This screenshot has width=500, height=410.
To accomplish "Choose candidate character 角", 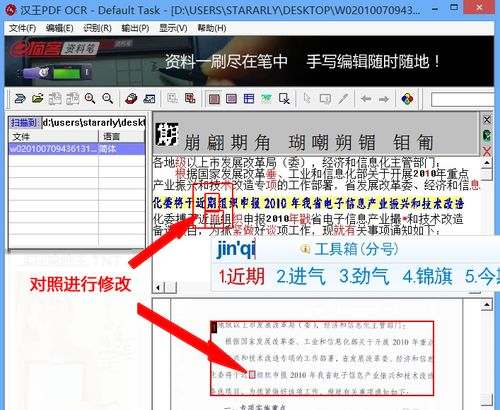I will point(262,143).
